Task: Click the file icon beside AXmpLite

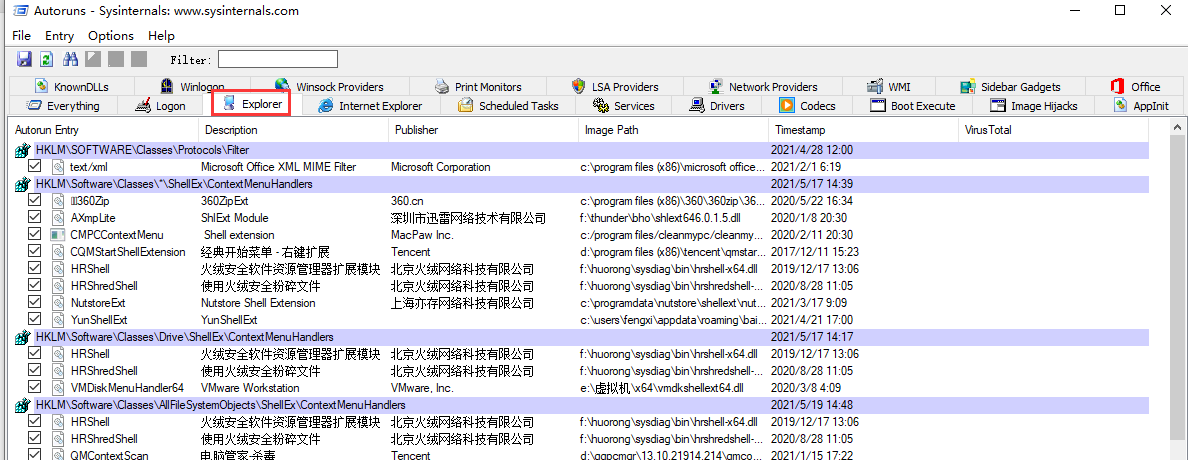Action: coord(58,217)
